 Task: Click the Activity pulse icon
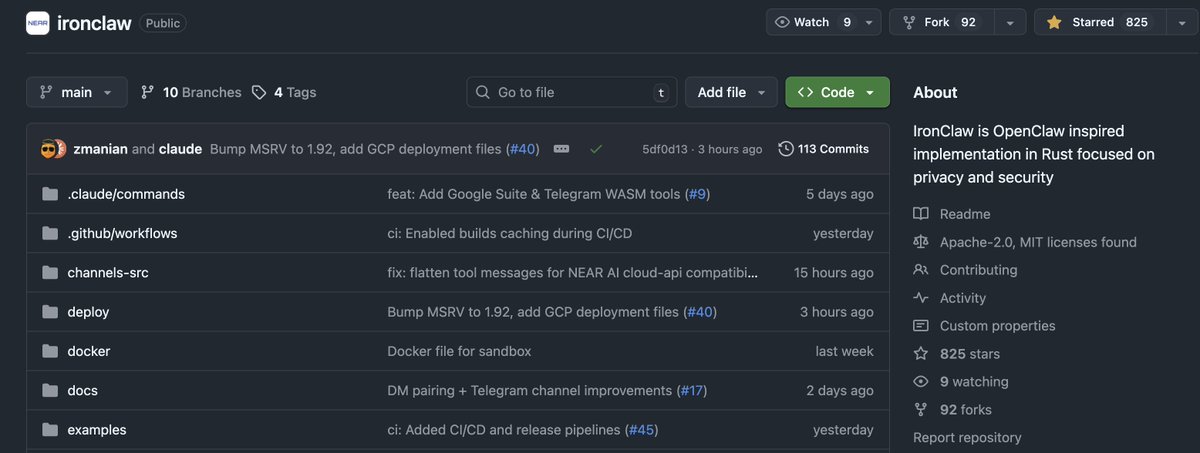921,298
